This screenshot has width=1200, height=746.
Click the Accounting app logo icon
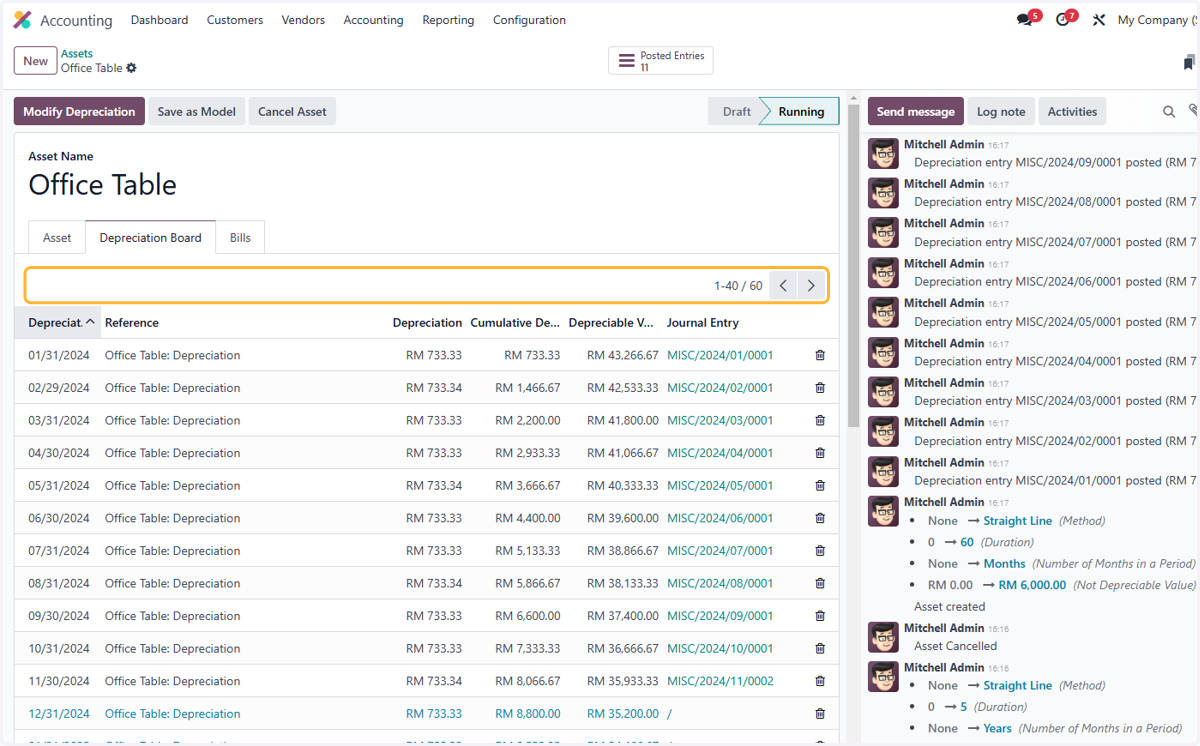click(22, 20)
